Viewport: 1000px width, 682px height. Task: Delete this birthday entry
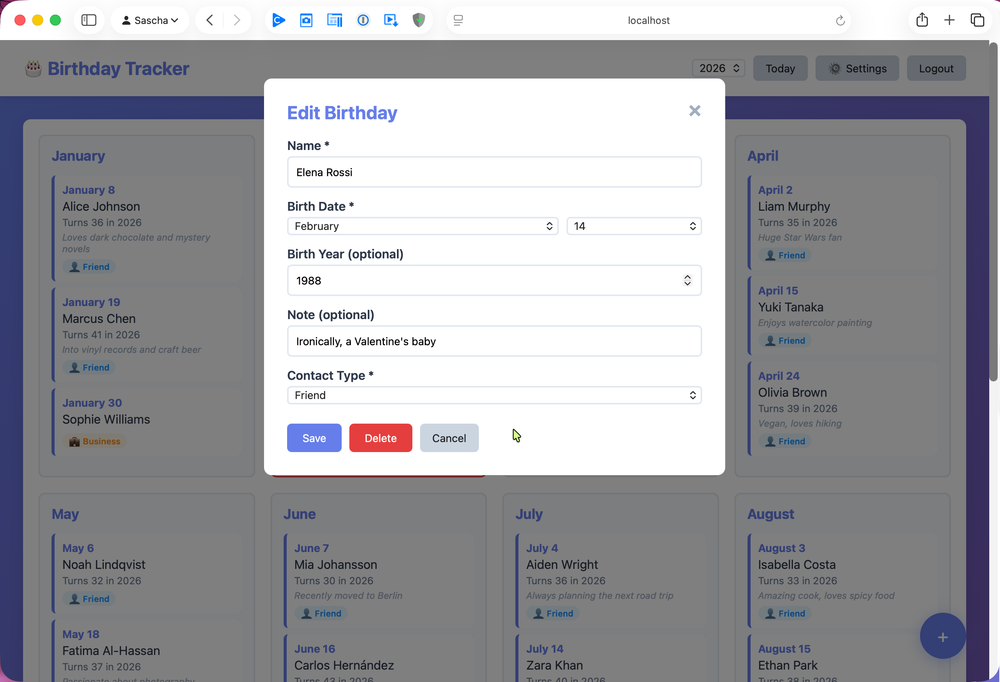(x=381, y=438)
